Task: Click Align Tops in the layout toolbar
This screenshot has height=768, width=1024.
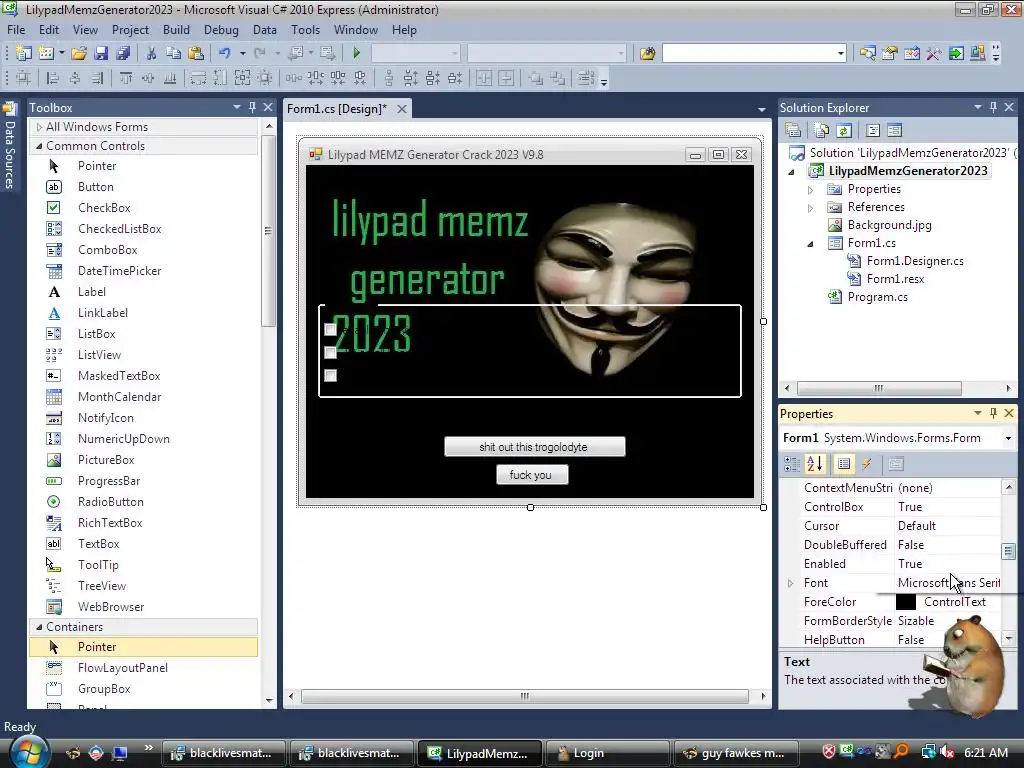Action: coord(126,78)
